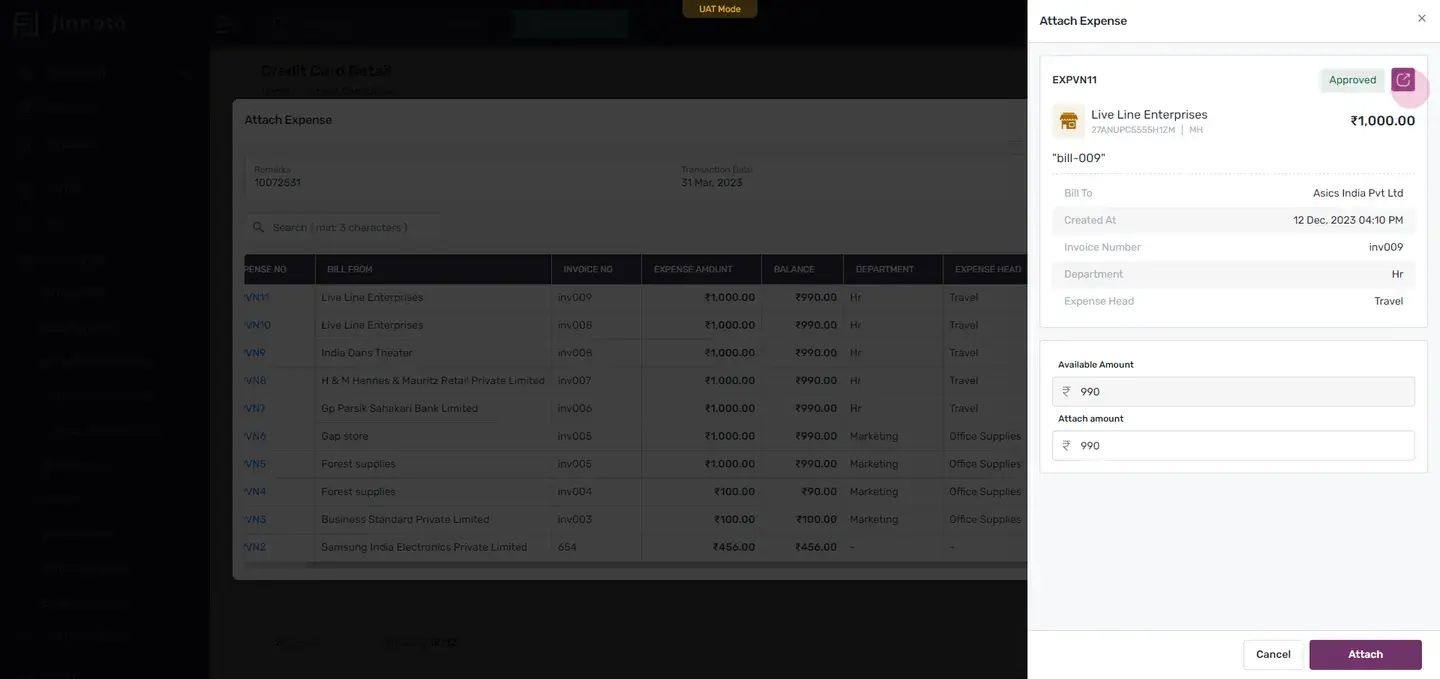Open expense link VN11 in the table
Screen dimensions: 1440x679
[257, 298]
